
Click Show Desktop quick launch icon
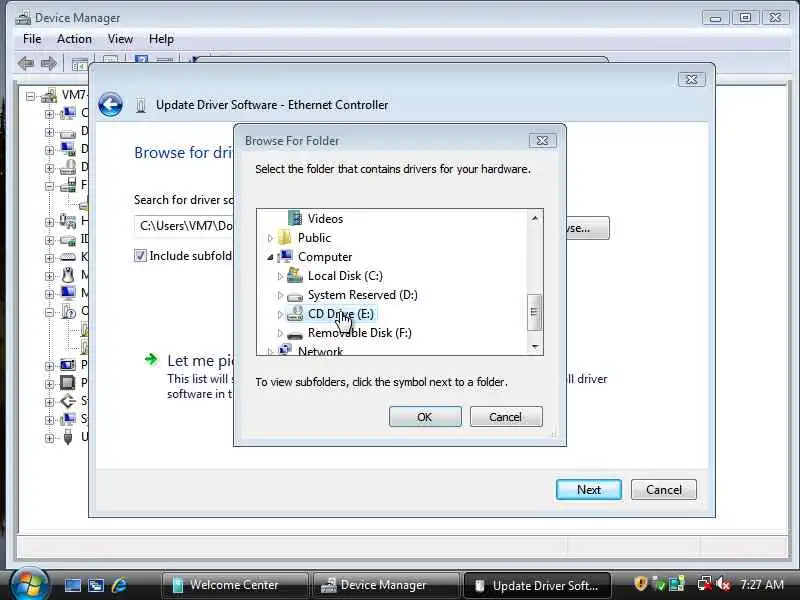(72, 585)
